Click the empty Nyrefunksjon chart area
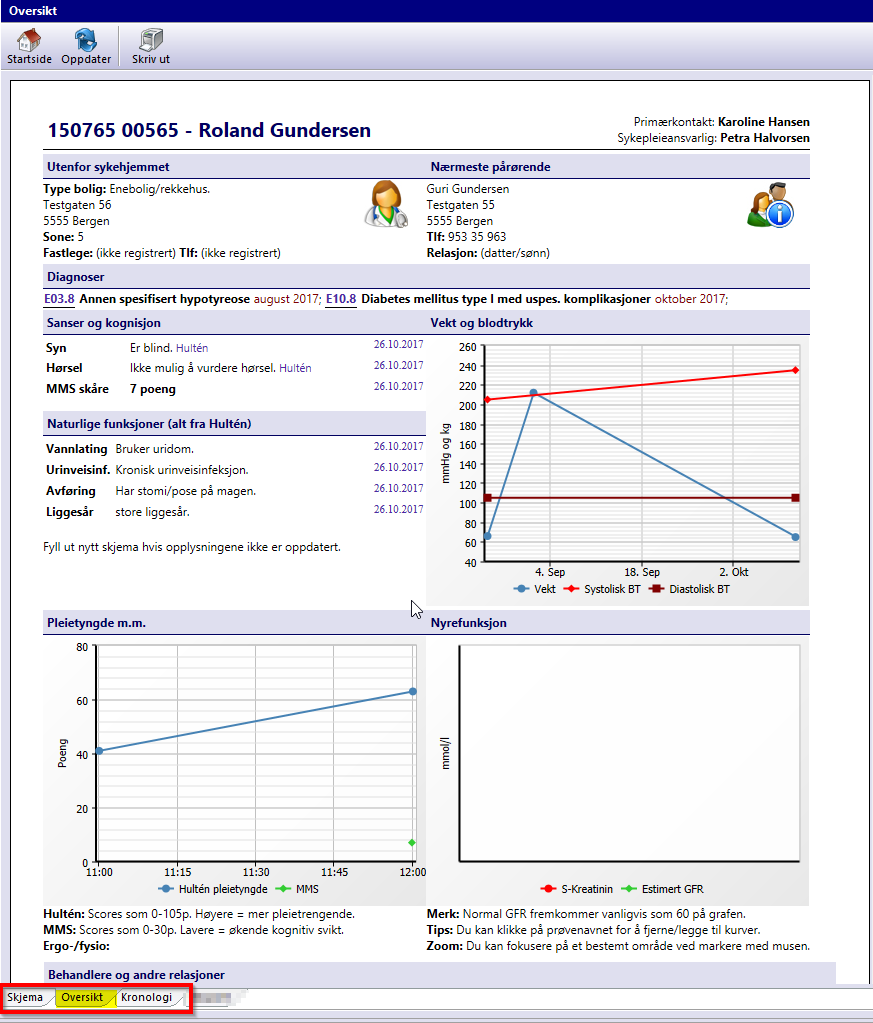The image size is (873, 1023). pyautogui.click(x=630, y=753)
